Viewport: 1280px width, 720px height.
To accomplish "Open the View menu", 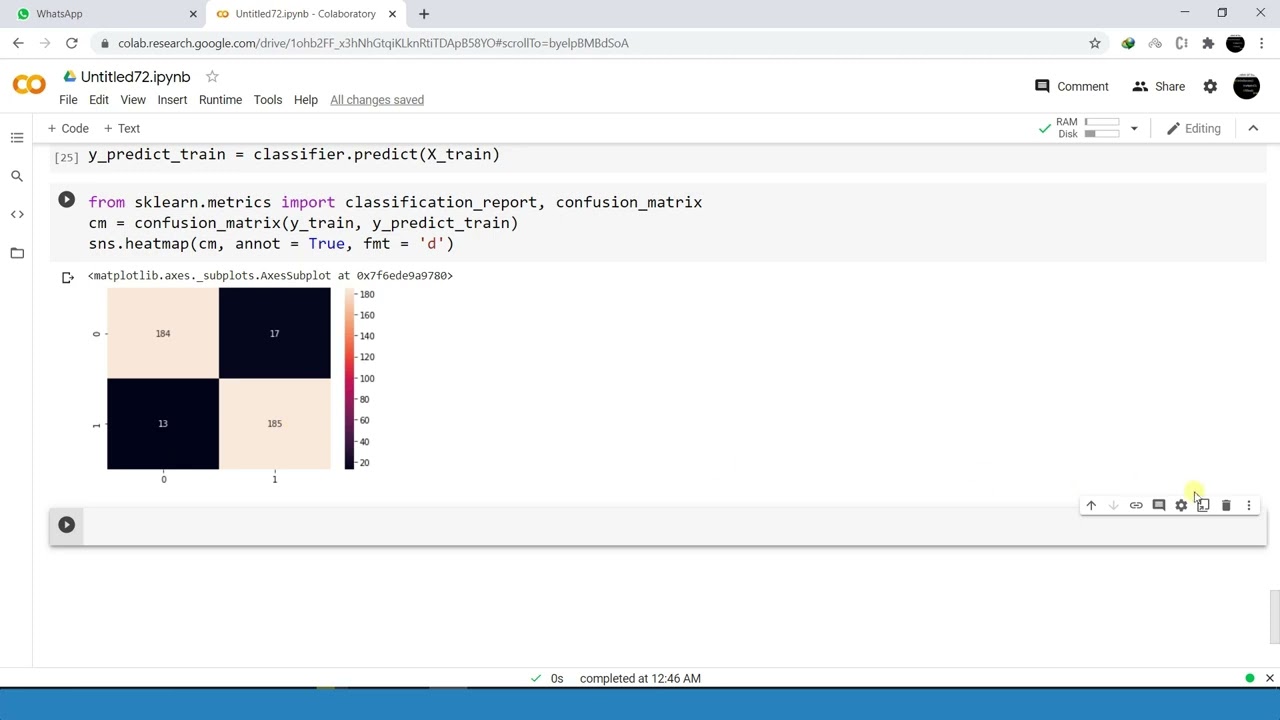I will point(133,100).
